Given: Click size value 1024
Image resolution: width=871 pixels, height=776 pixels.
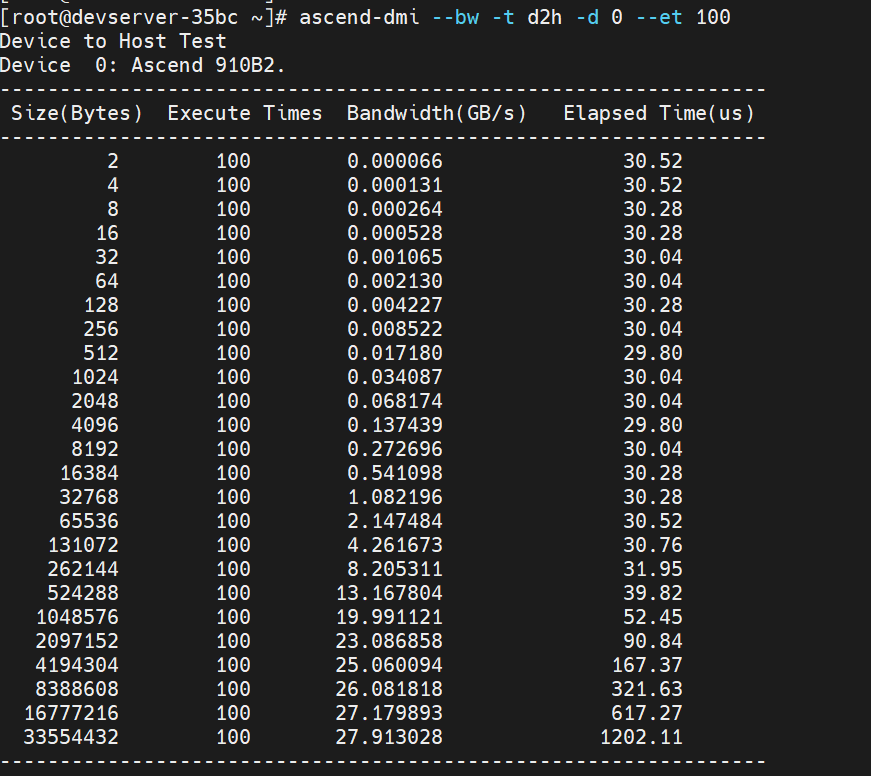Looking at the screenshot, I should click(x=95, y=377).
